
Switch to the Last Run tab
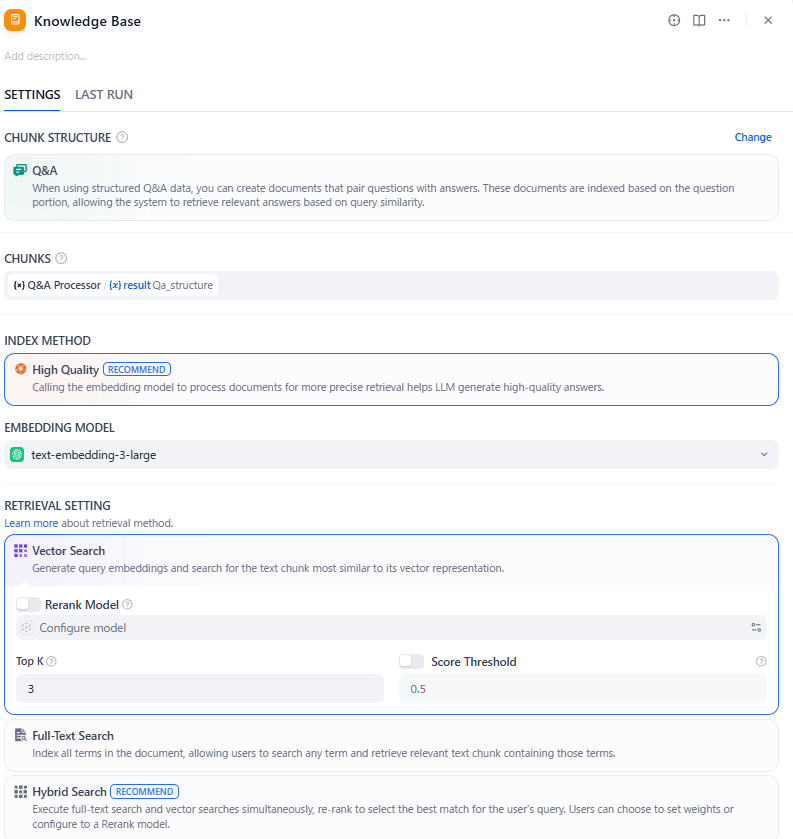pos(104,95)
